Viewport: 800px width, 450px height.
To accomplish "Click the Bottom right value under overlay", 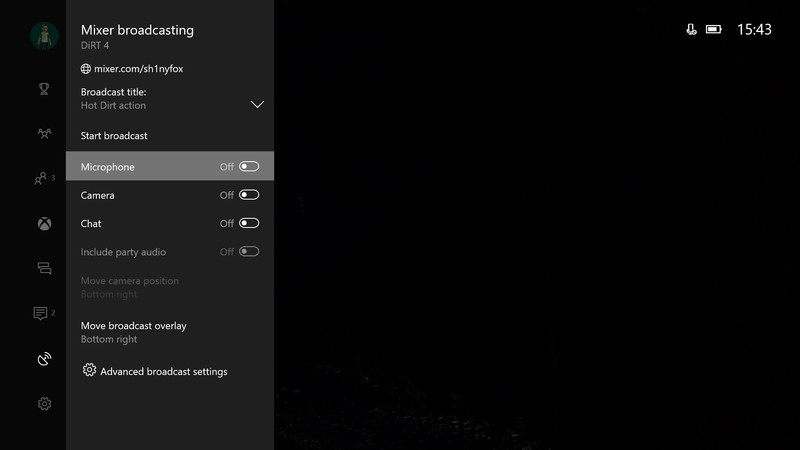I will tap(109, 339).
